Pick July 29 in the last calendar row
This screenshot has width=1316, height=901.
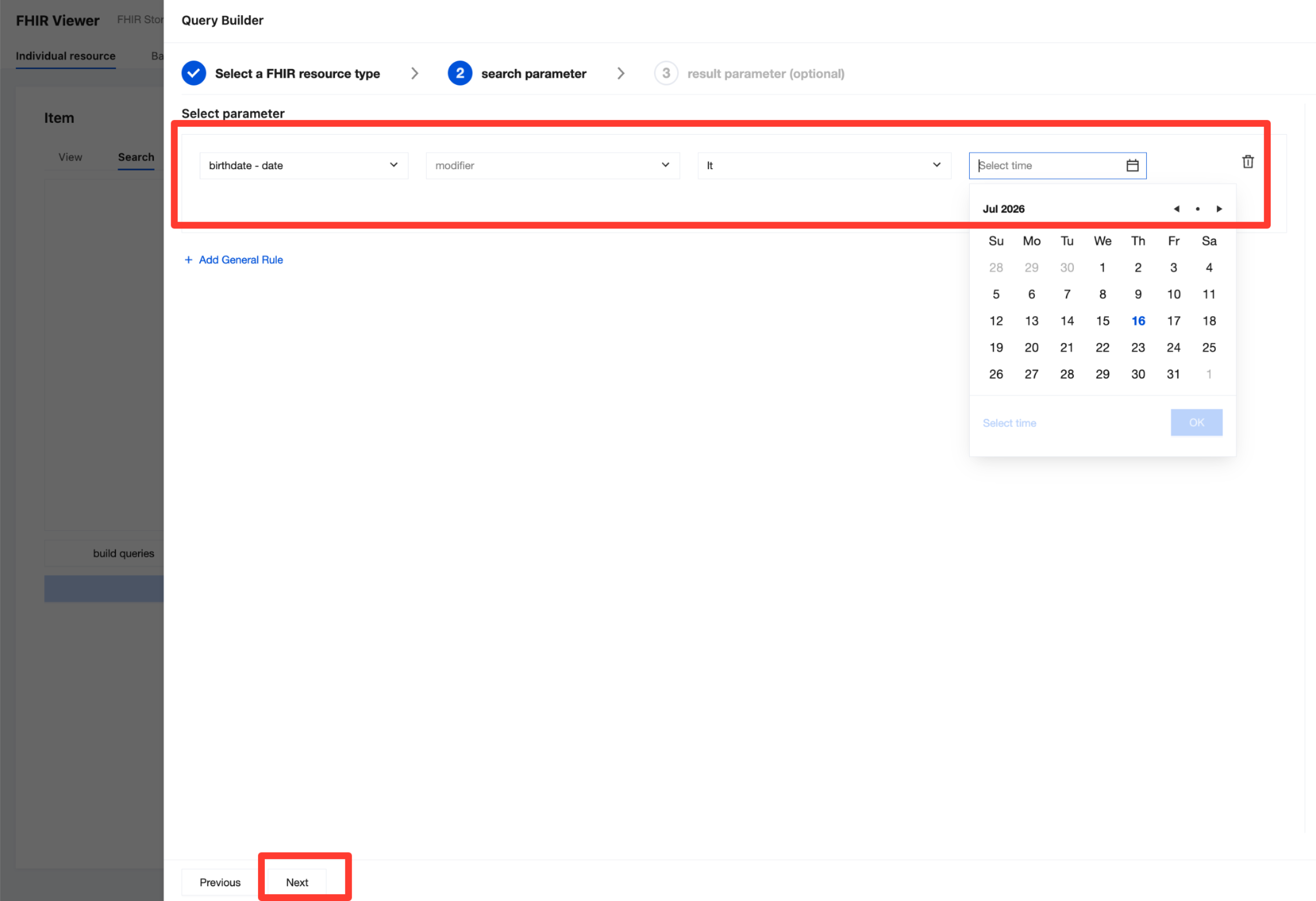[1102, 375]
